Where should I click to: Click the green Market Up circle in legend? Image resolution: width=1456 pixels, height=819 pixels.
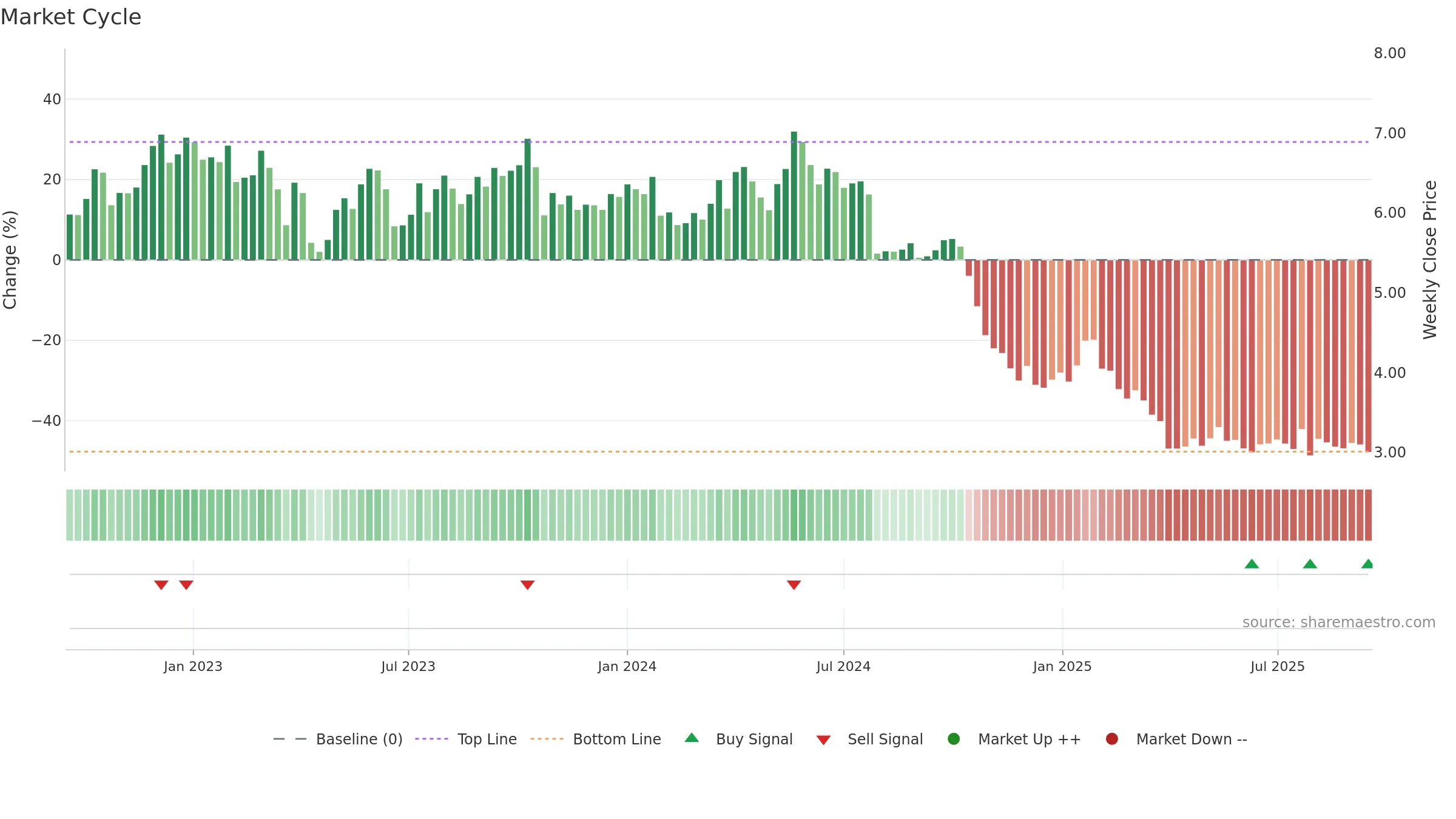pos(954,739)
